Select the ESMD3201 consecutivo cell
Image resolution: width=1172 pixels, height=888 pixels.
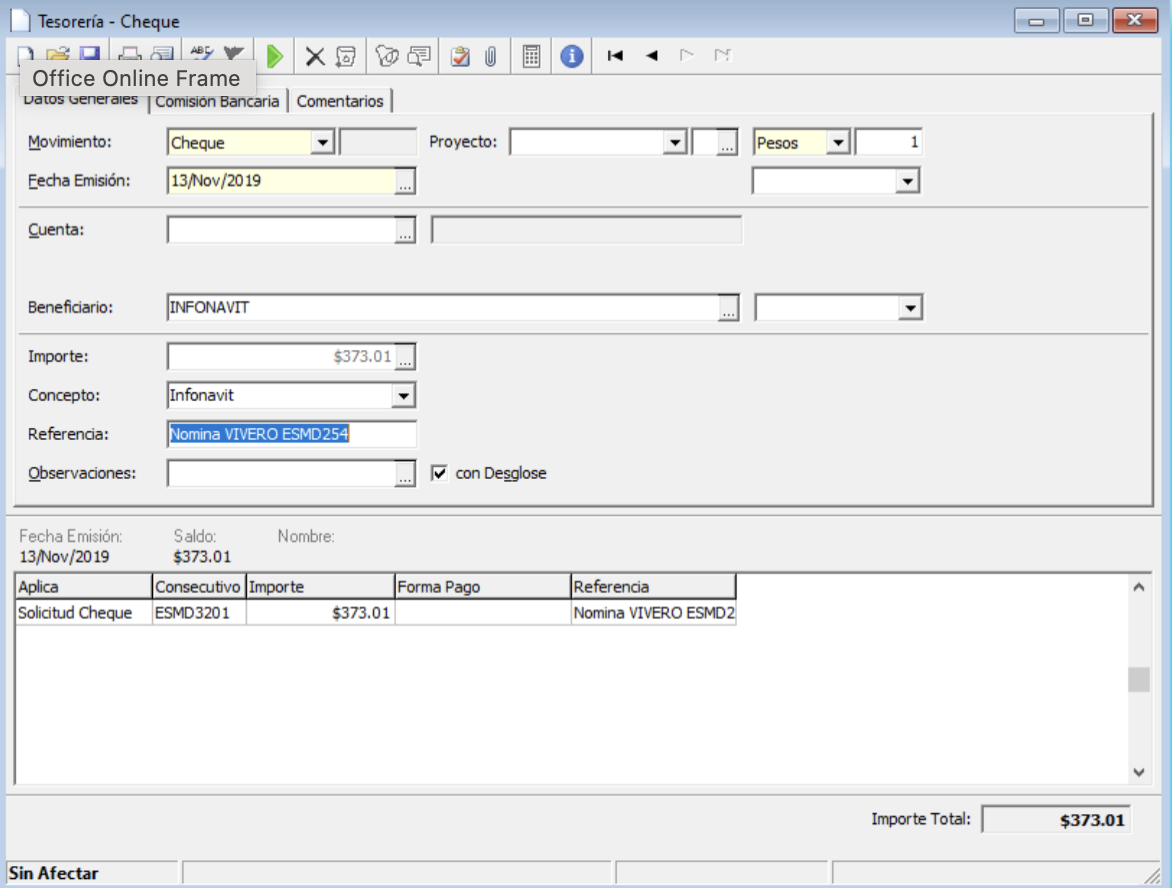pos(199,613)
